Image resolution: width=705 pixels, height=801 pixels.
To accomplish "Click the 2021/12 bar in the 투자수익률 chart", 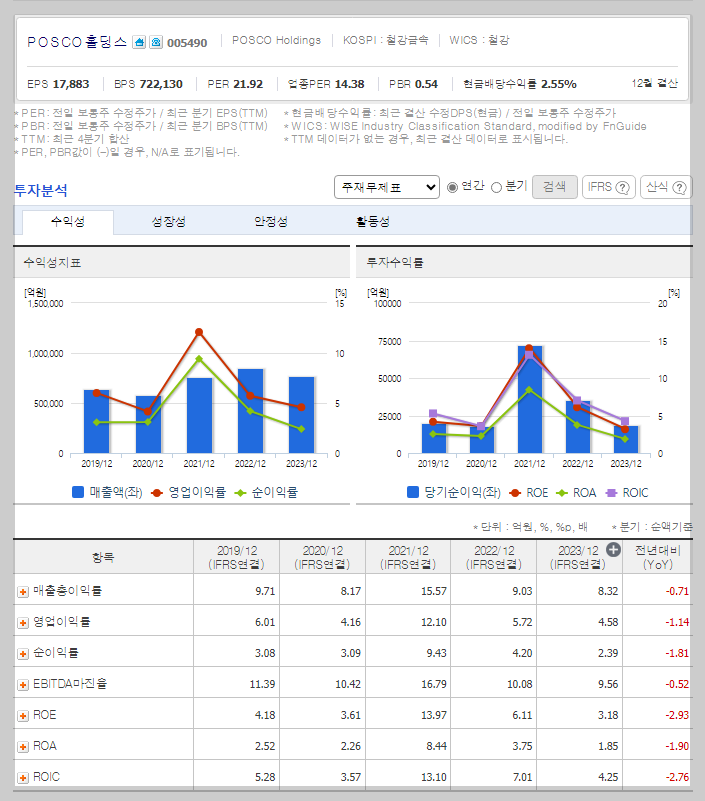I will coord(530,399).
